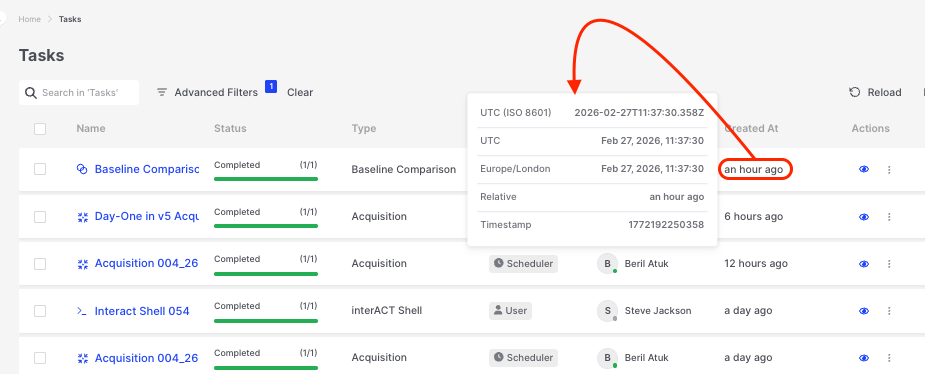Click the Day-One in v5 acquisition icon
Viewport: 925px width, 374px height.
click(83, 216)
